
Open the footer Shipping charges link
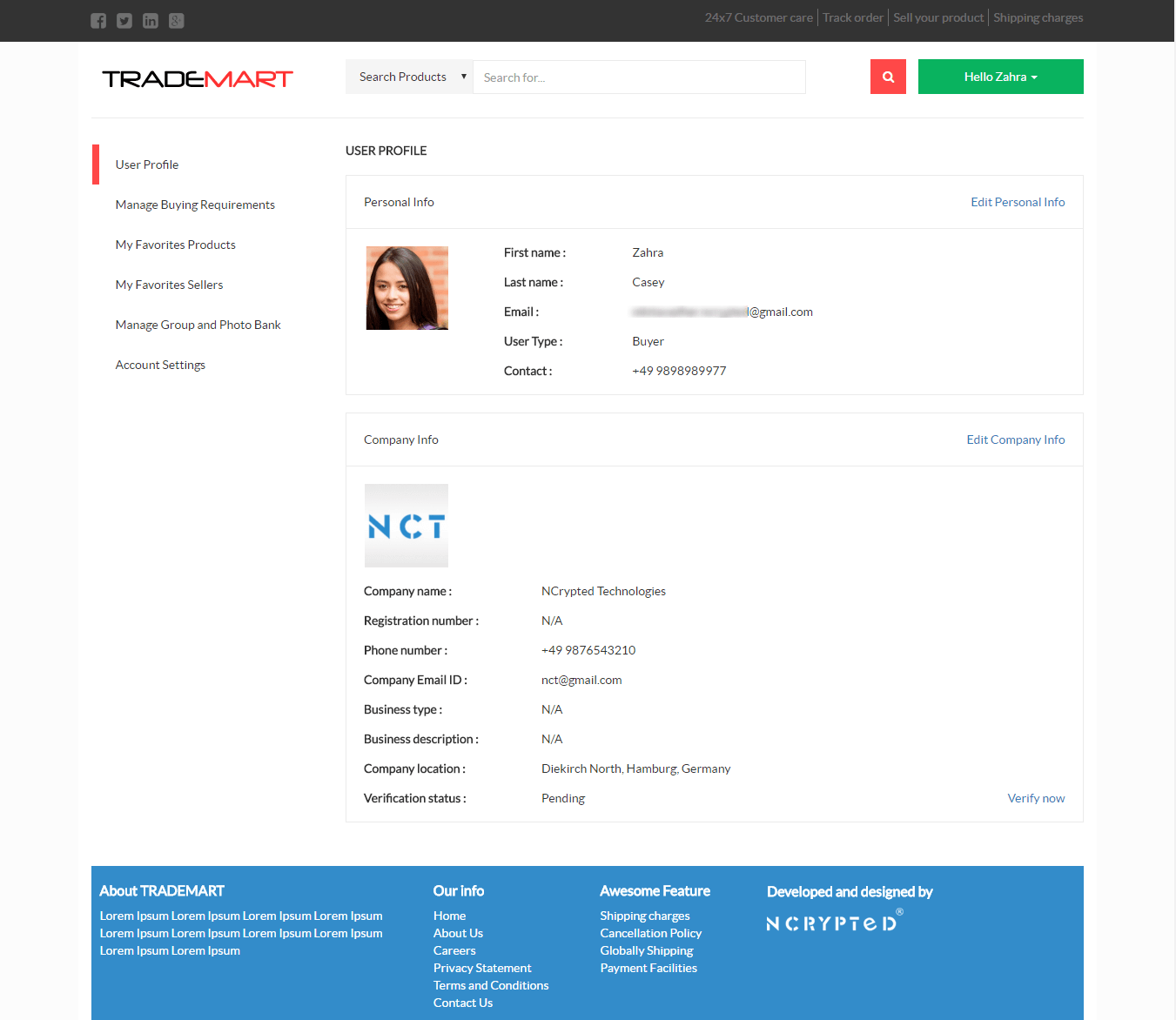click(645, 916)
